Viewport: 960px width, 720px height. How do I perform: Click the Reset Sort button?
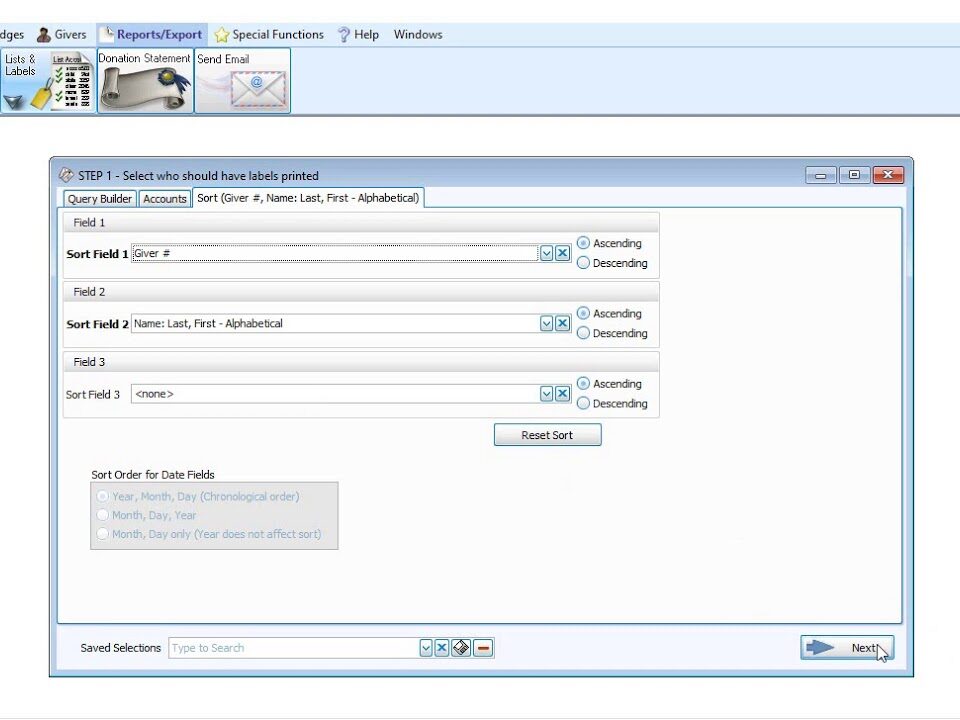547,435
